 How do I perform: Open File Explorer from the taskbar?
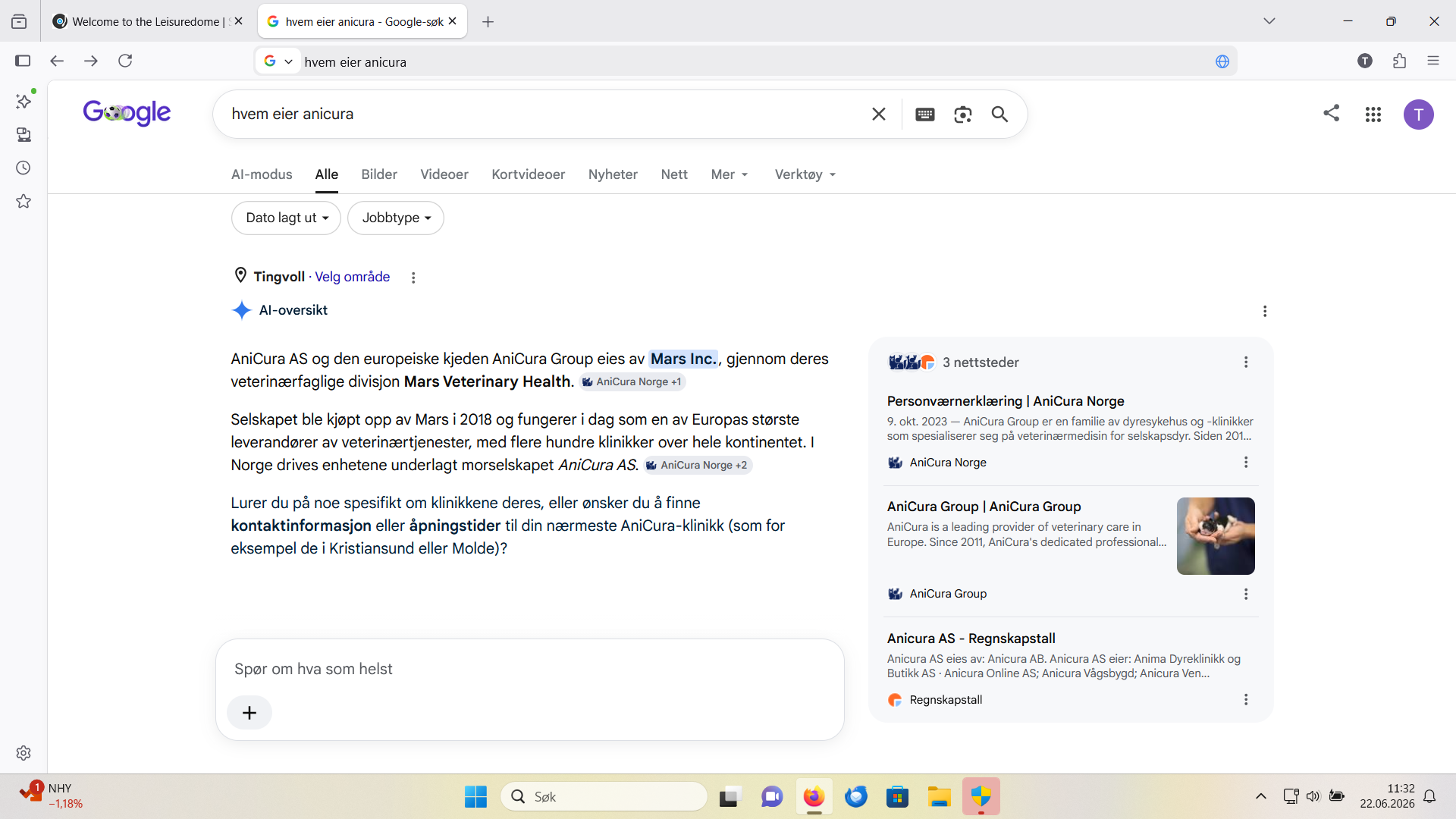click(940, 796)
